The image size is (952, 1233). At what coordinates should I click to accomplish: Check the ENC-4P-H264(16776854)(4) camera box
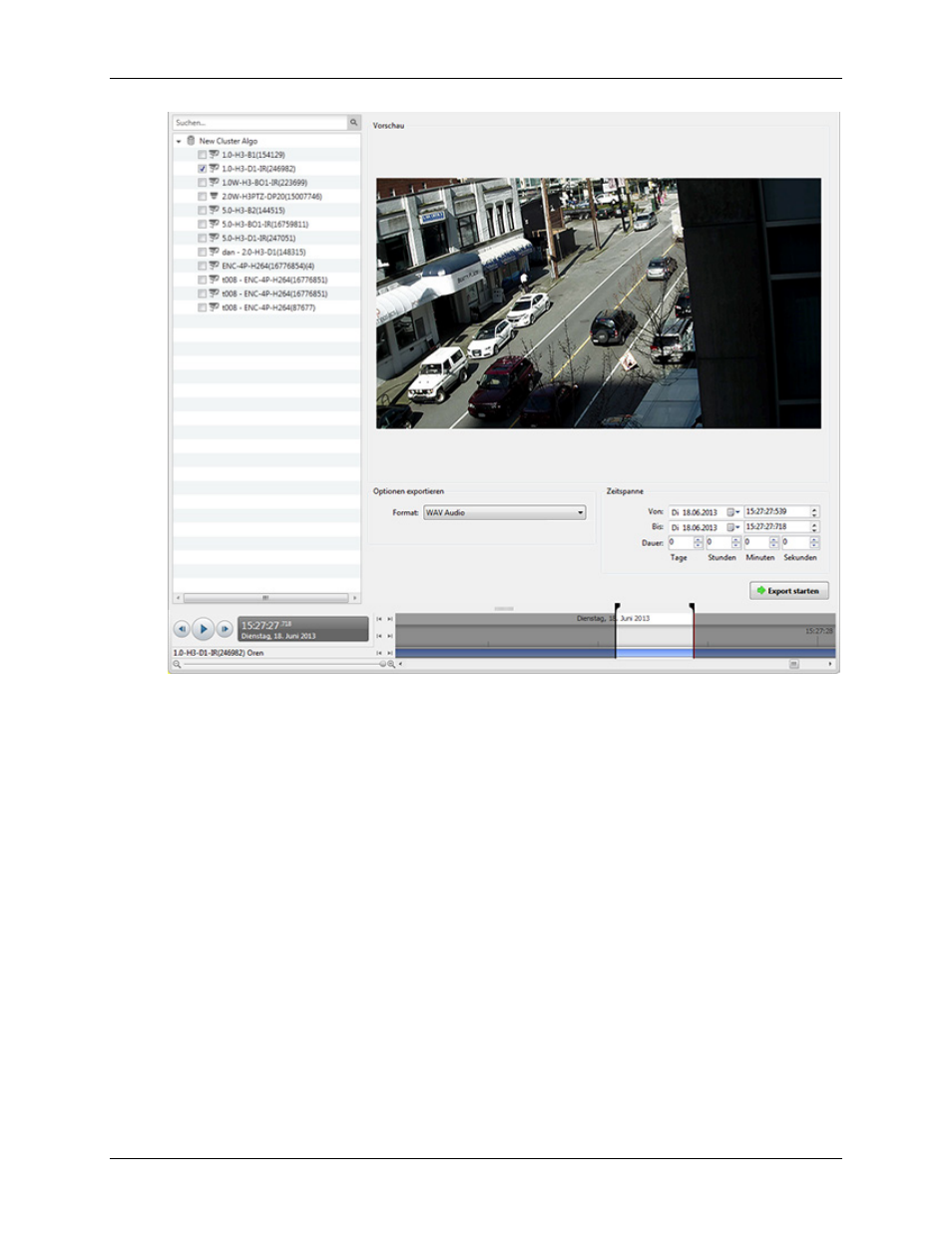(x=203, y=267)
